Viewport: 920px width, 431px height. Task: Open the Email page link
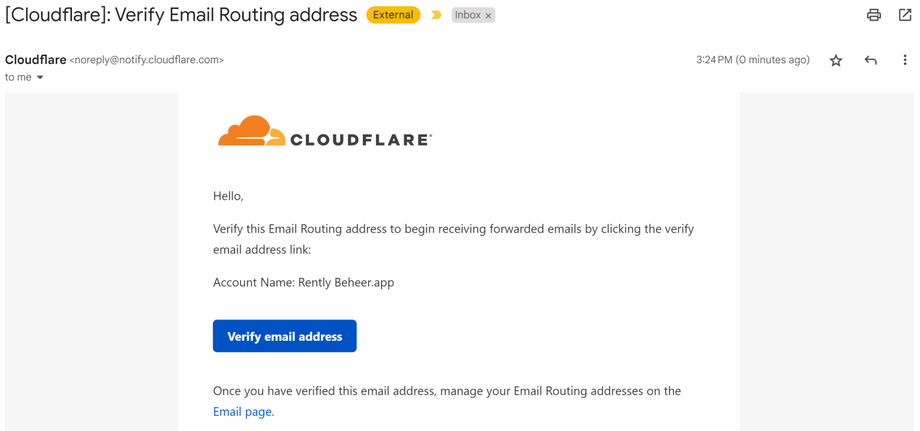pyautogui.click(x=243, y=411)
